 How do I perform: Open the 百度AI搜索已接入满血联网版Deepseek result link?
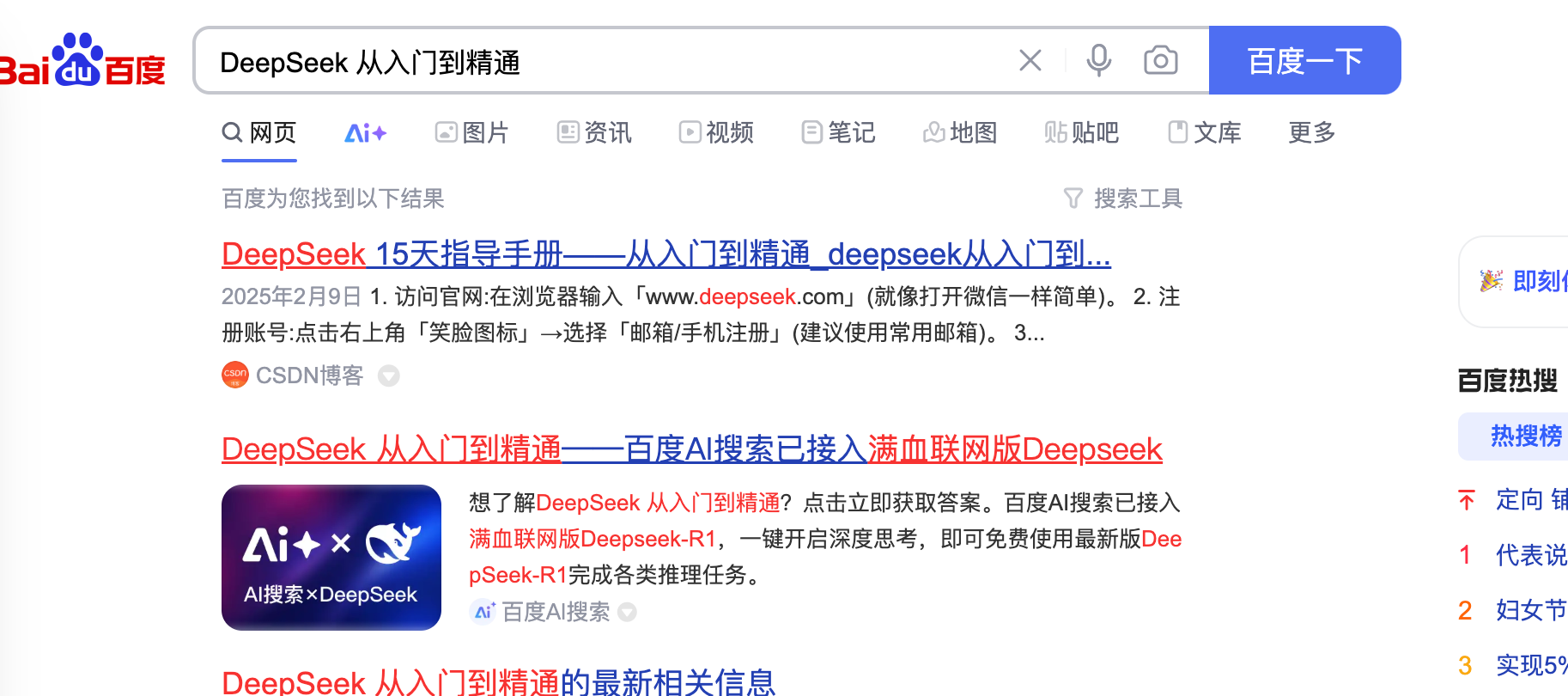[692, 449]
